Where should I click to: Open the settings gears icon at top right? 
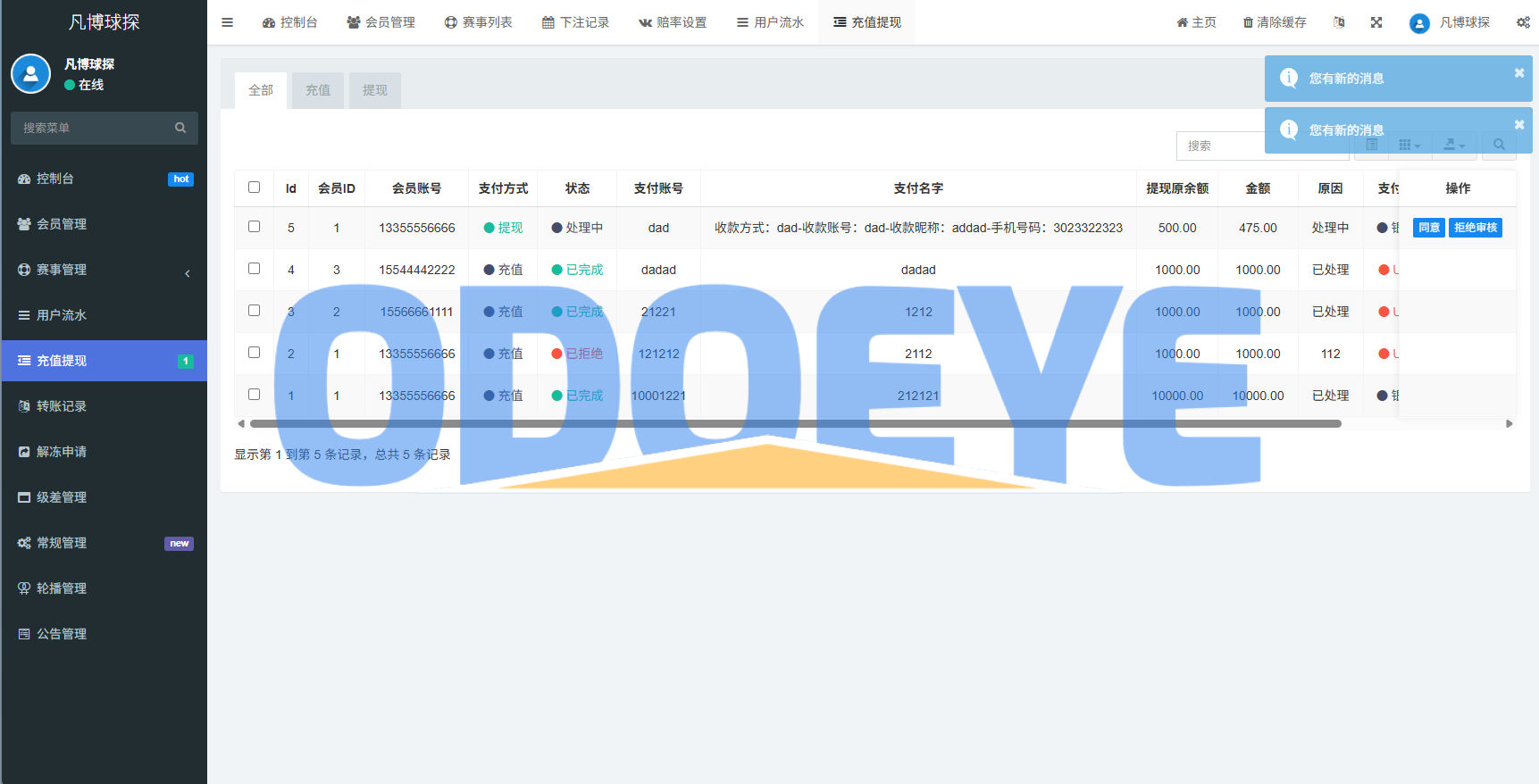[1523, 22]
